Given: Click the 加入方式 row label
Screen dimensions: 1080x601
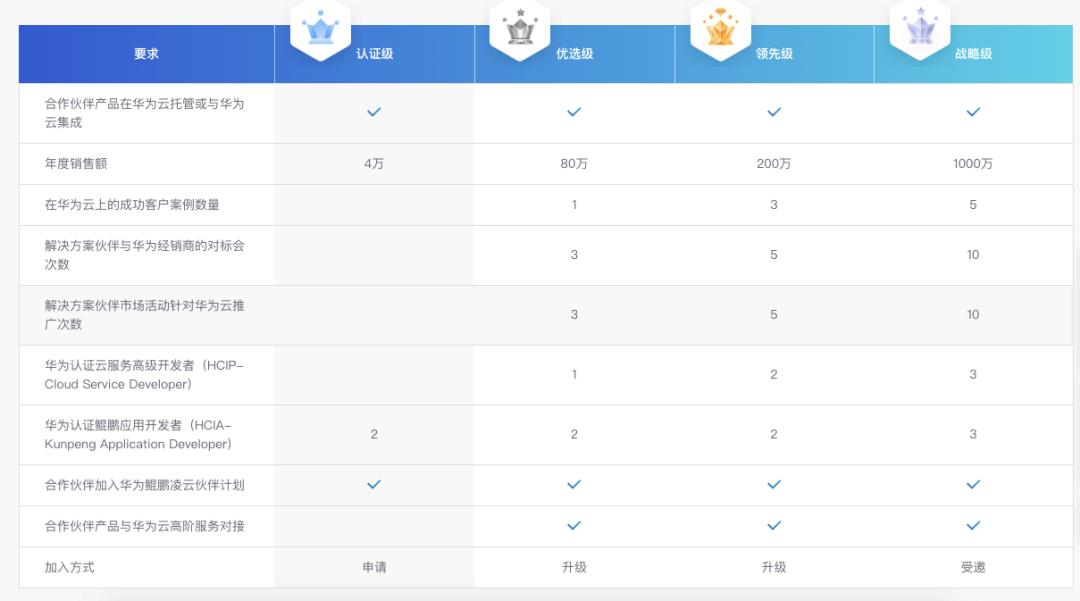Looking at the screenshot, I should click(x=70, y=567).
